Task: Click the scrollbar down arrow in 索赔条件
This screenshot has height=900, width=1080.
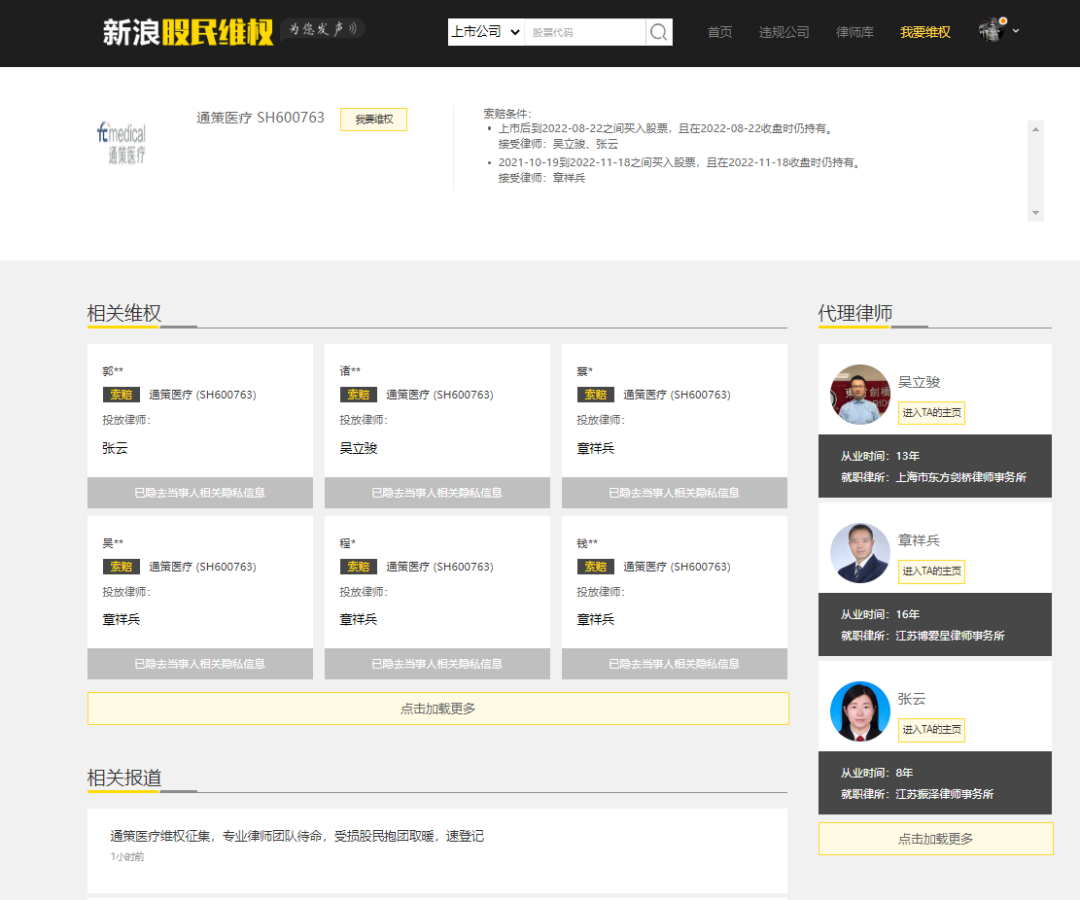Action: click(1035, 213)
